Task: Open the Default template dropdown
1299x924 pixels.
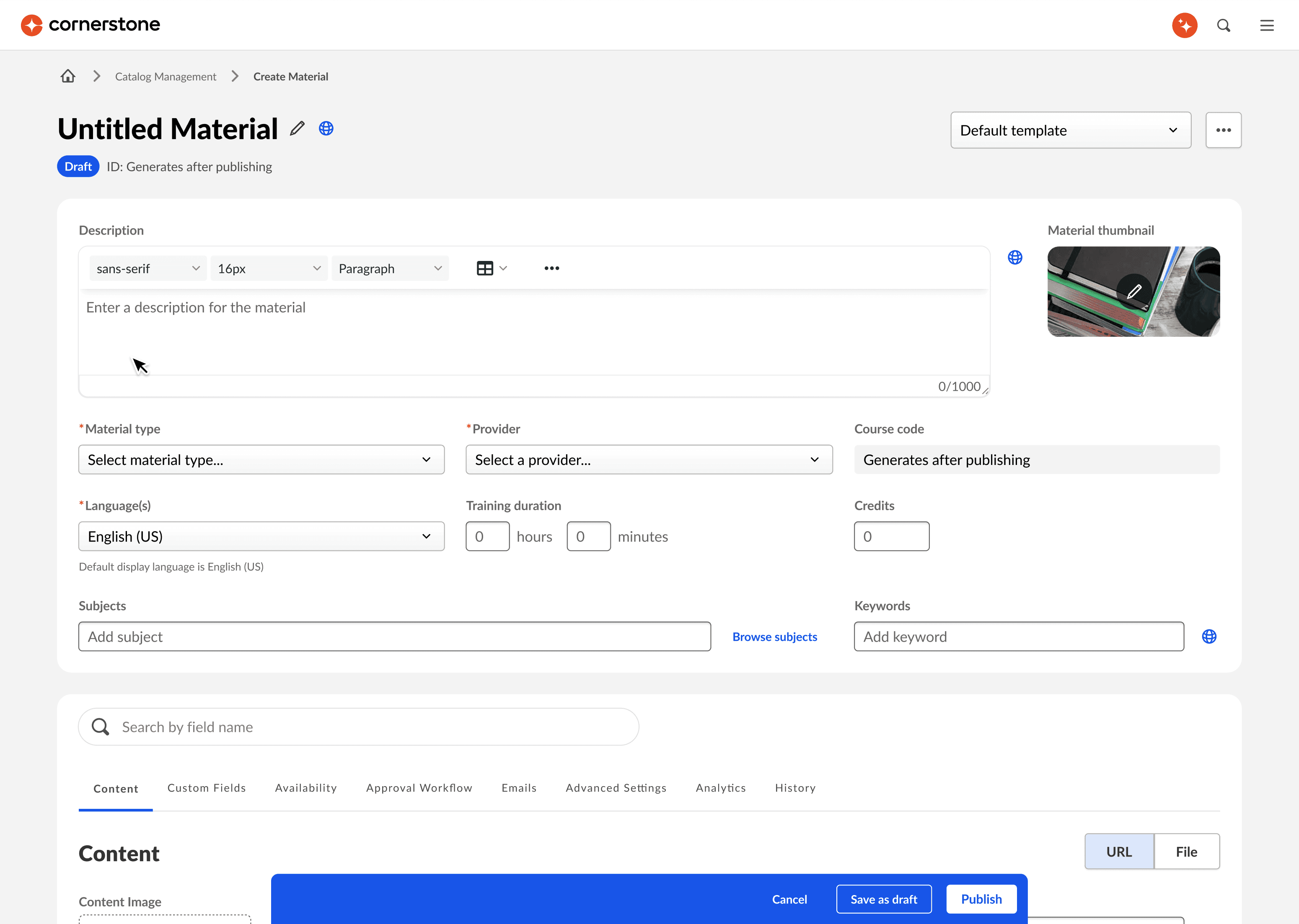Action: [1070, 130]
